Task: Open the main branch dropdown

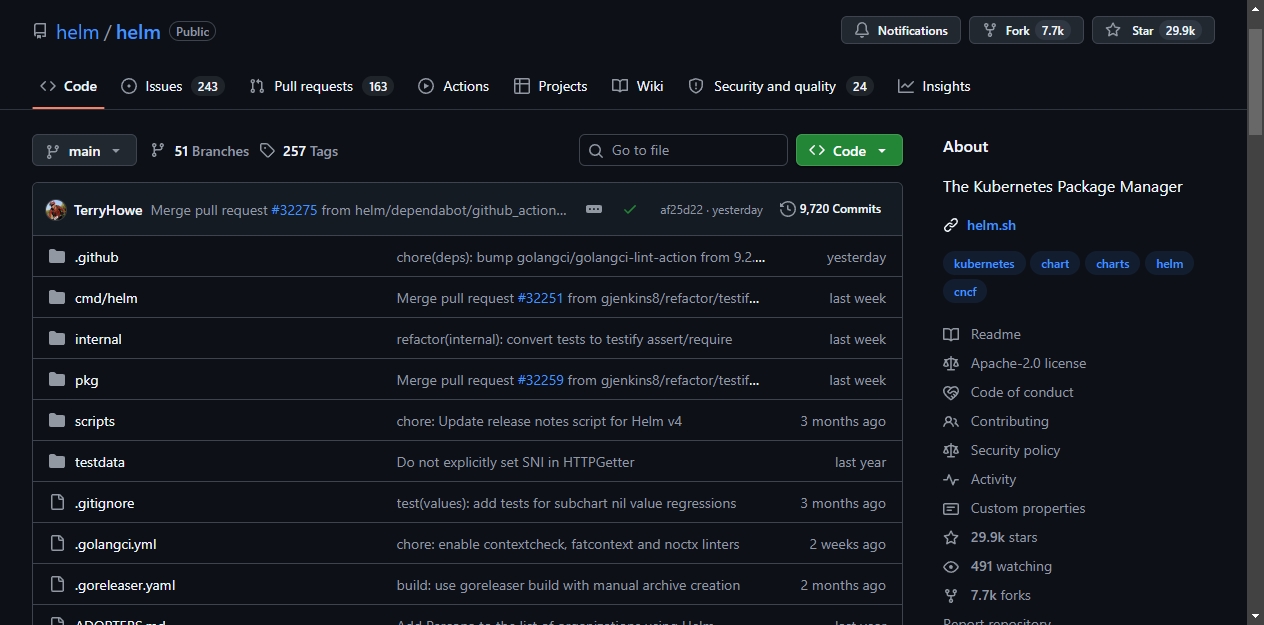Action: pyautogui.click(x=84, y=151)
